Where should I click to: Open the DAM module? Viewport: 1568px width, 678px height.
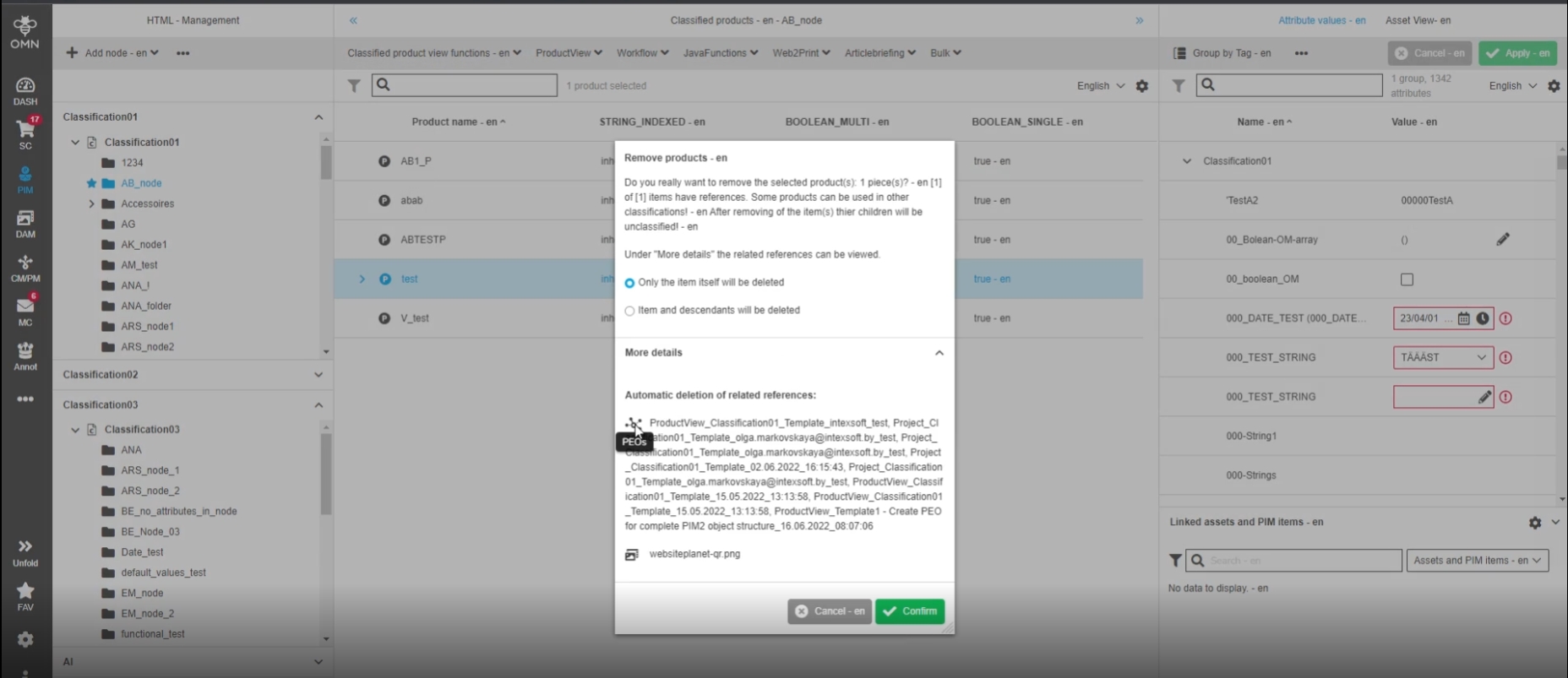point(25,224)
